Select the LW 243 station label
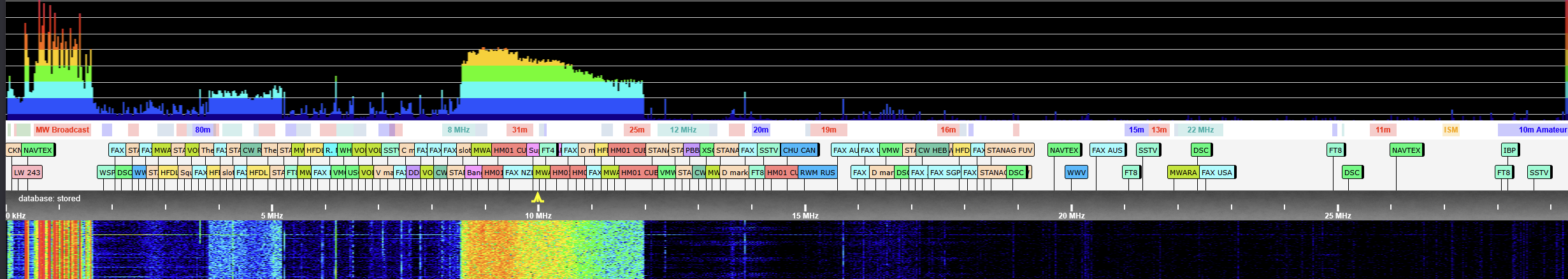The height and width of the screenshot is (279, 1568). 27,173
